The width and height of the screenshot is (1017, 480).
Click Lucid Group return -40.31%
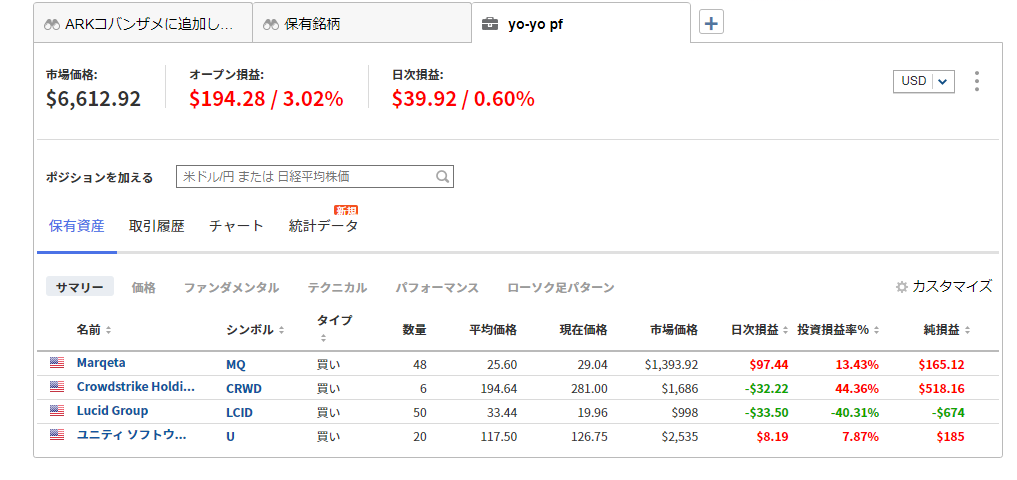click(854, 413)
